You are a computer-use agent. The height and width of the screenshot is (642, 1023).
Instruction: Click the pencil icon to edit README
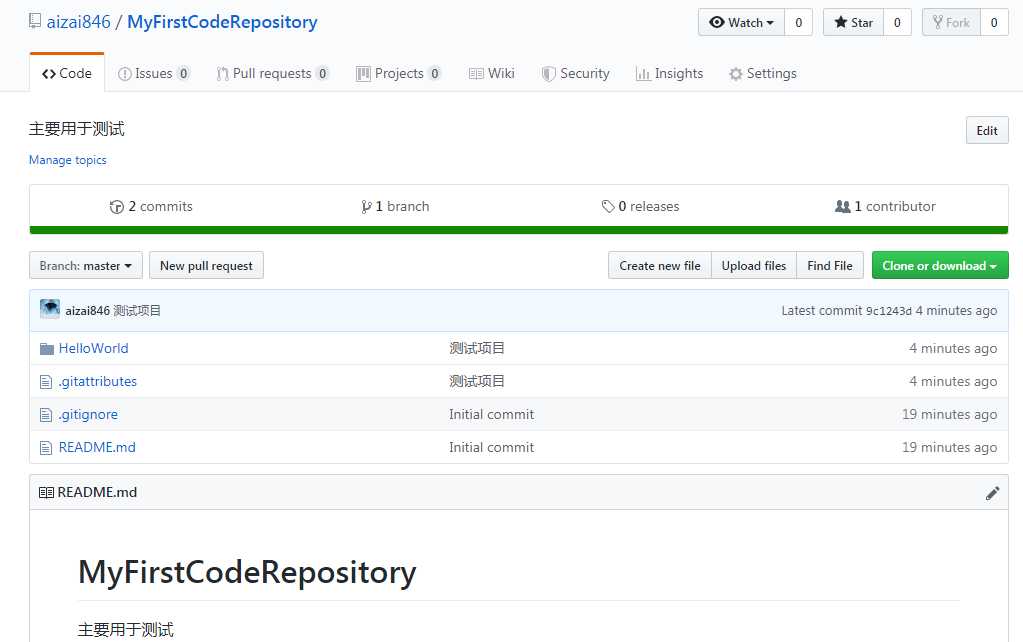click(992, 493)
